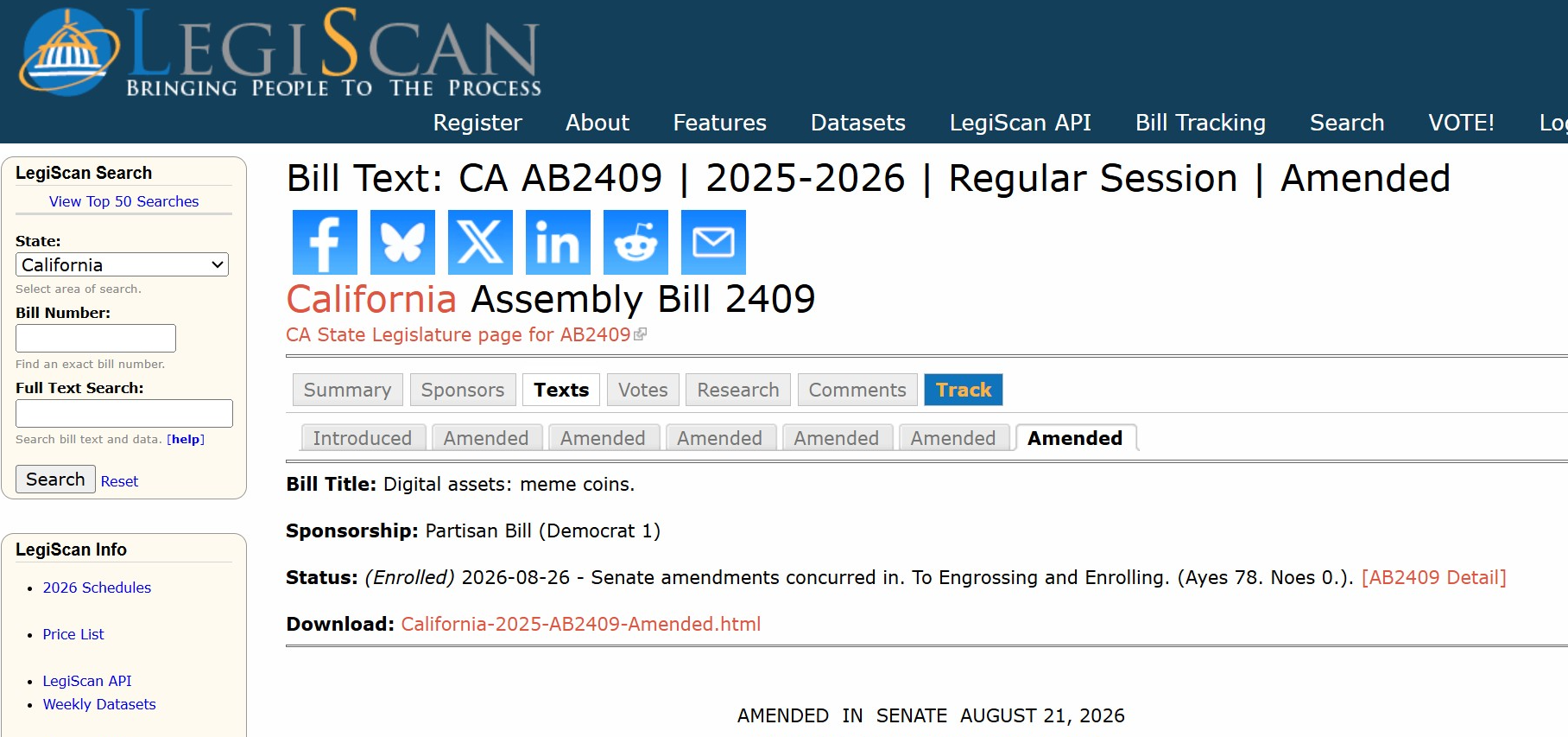The width and height of the screenshot is (1568, 737).
Task: Select the Introduced text version tab
Action: [363, 438]
